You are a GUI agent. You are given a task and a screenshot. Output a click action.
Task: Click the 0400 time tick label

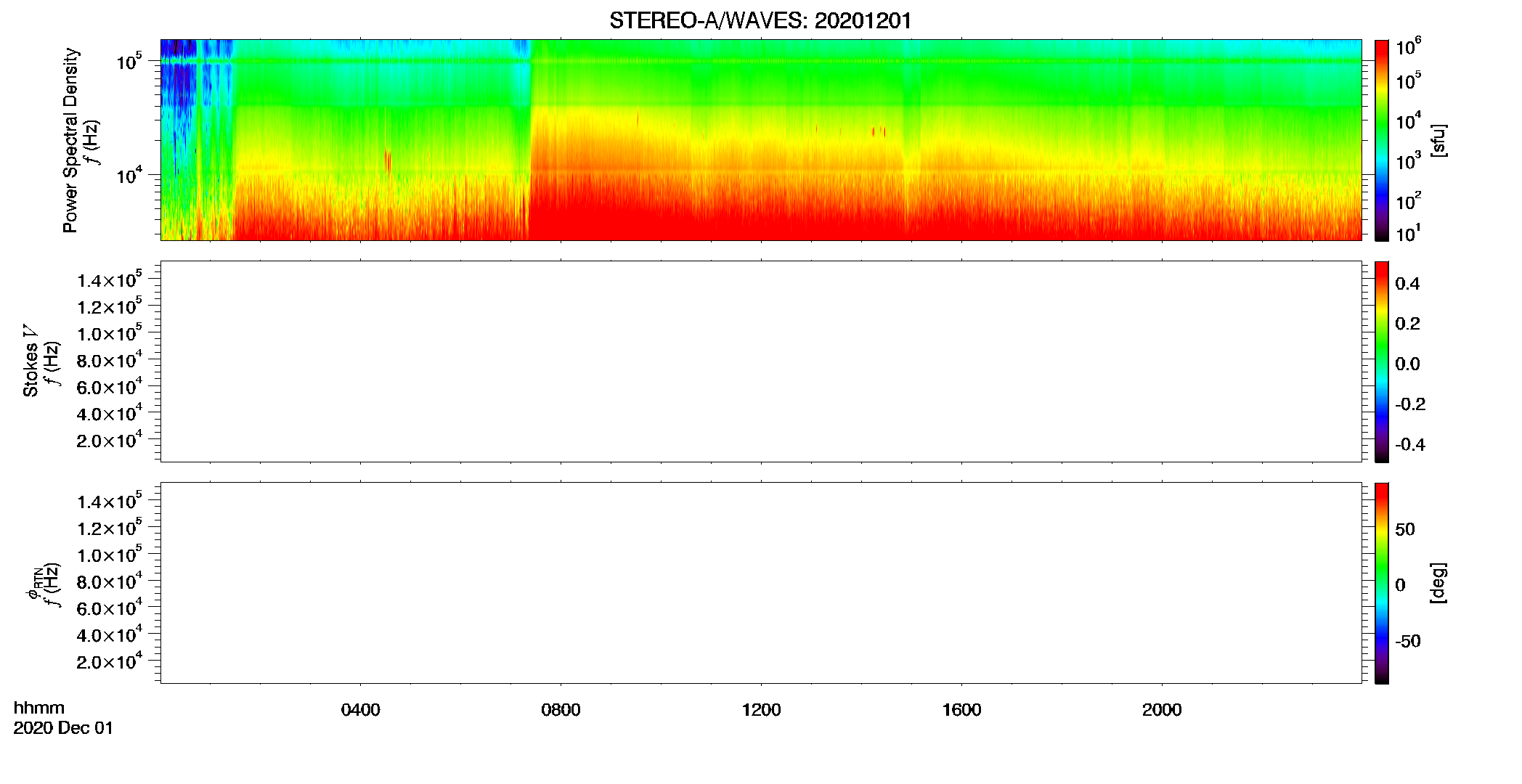coord(360,710)
